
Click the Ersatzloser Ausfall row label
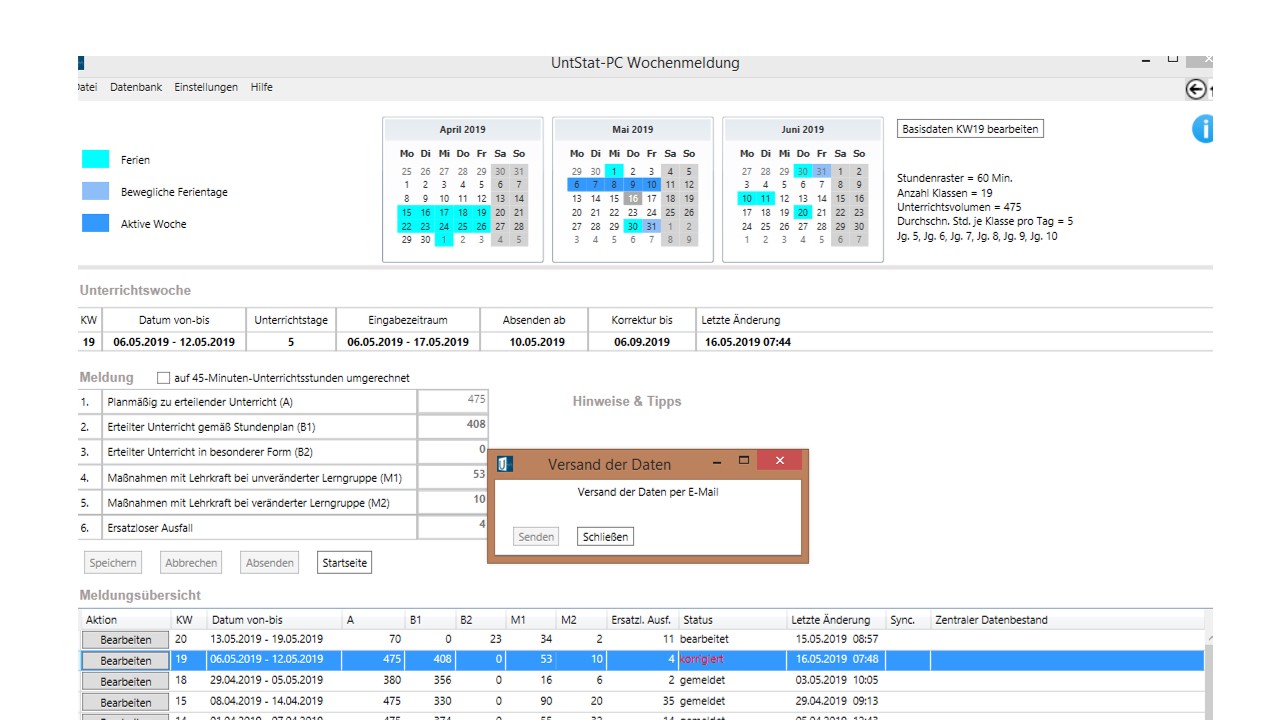pyautogui.click(x=150, y=528)
